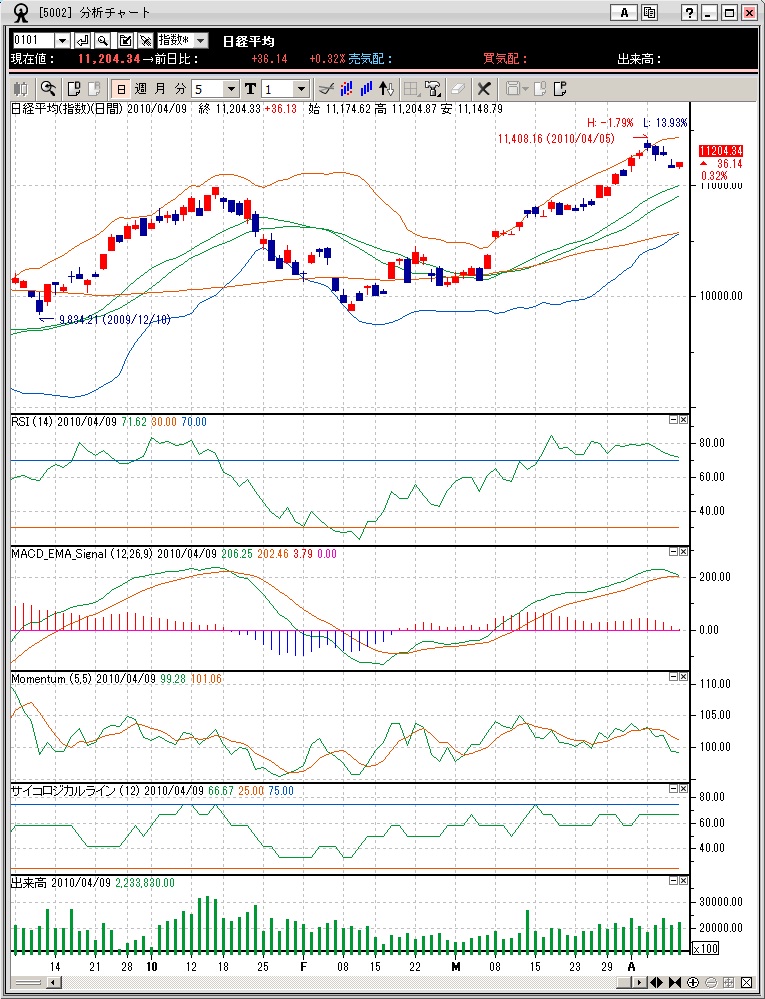The height and width of the screenshot is (999, 765).
Task: Click the up-down arrows icon in toolbar
Action: (x=387, y=89)
